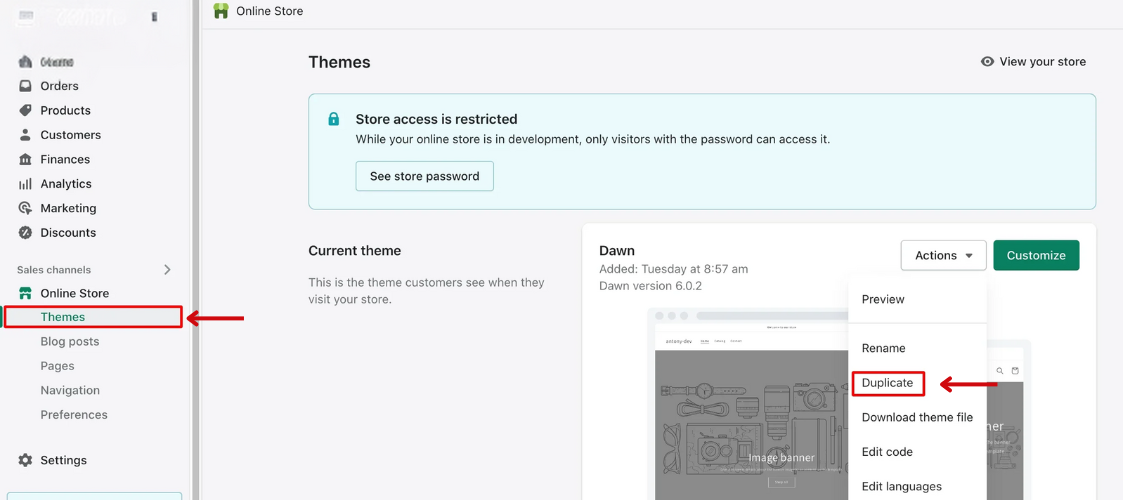
Task: Open Blog posts under Online Store
Action: click(69, 342)
